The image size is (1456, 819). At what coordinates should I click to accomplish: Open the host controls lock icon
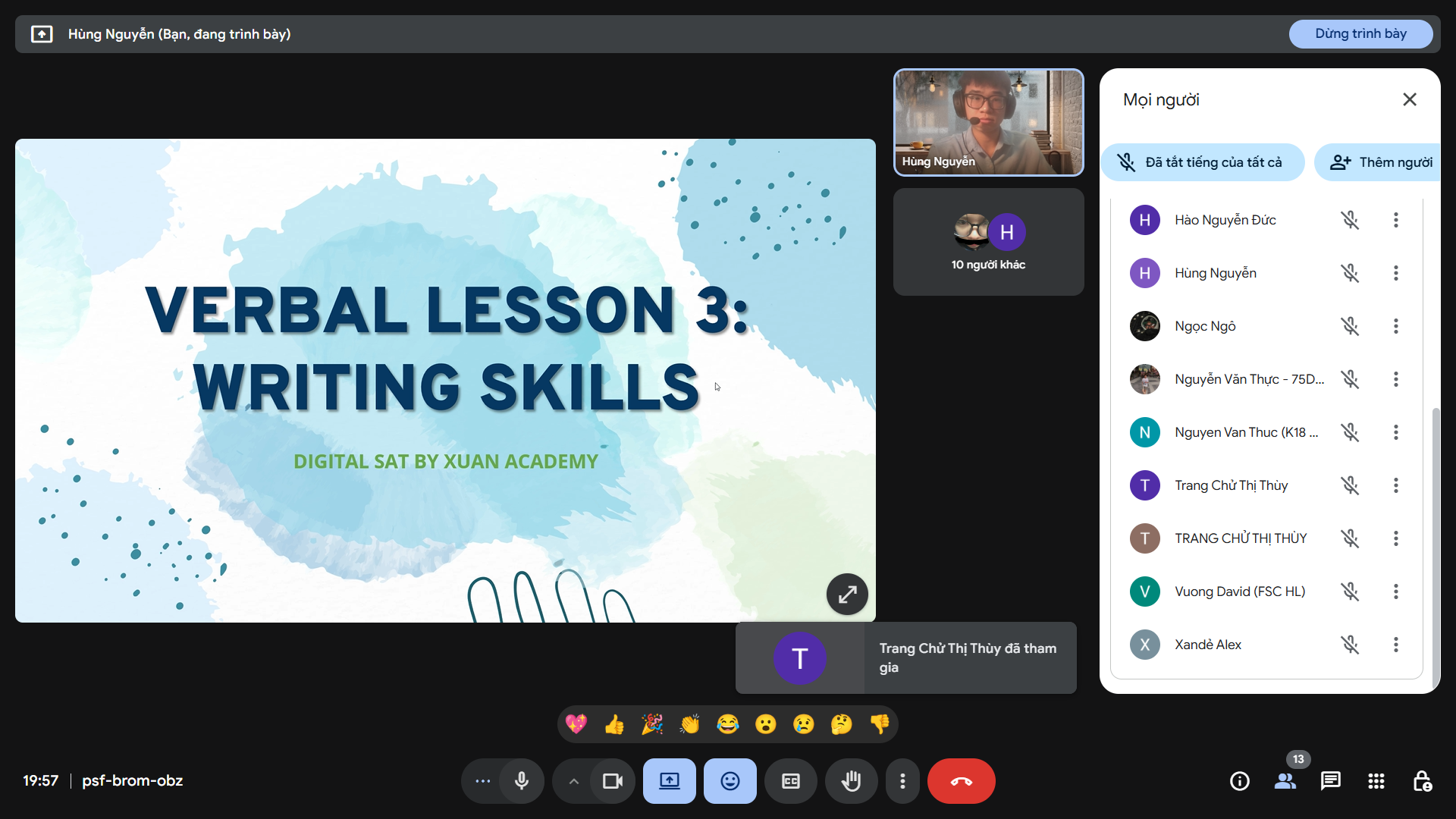pos(1422,781)
